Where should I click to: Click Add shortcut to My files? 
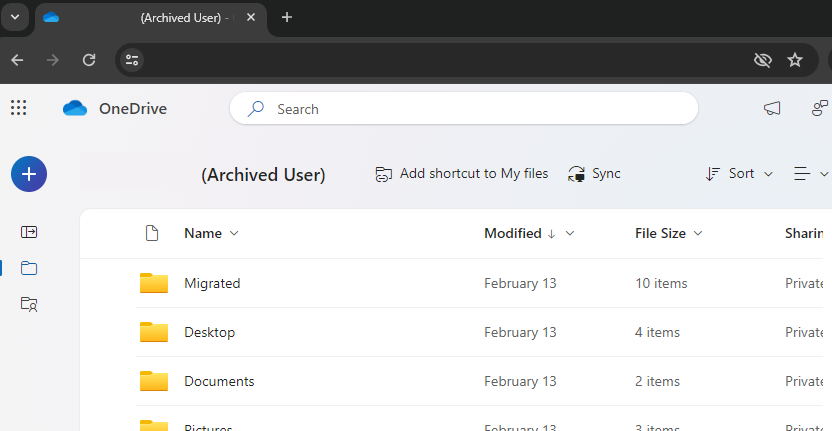pyautogui.click(x=462, y=174)
